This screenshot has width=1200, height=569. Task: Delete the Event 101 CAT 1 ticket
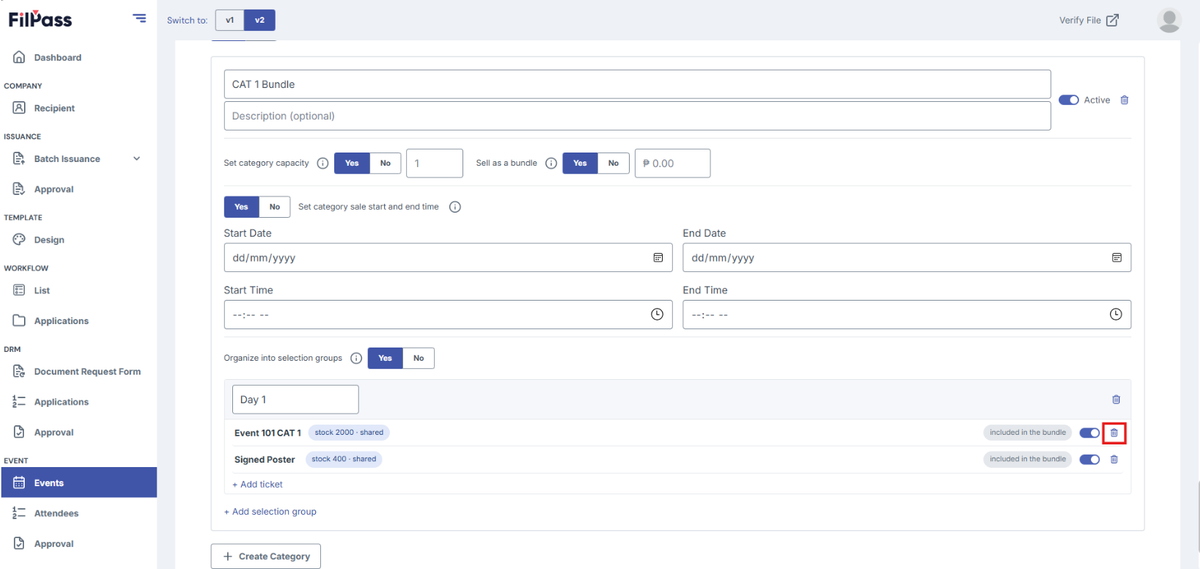[x=1114, y=433]
